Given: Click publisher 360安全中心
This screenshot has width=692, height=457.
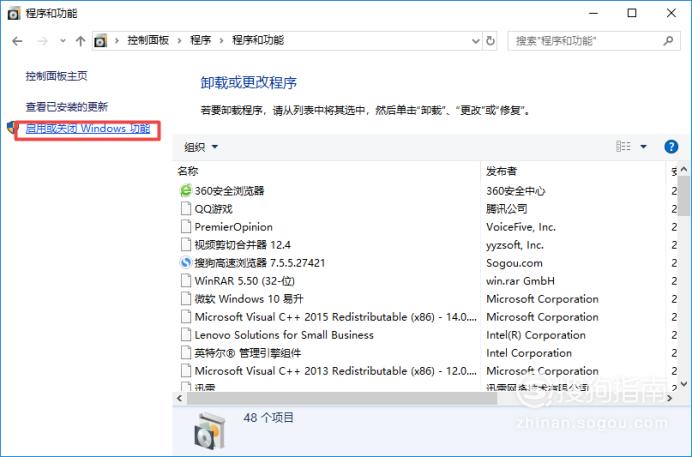Looking at the screenshot, I should coord(515,191).
